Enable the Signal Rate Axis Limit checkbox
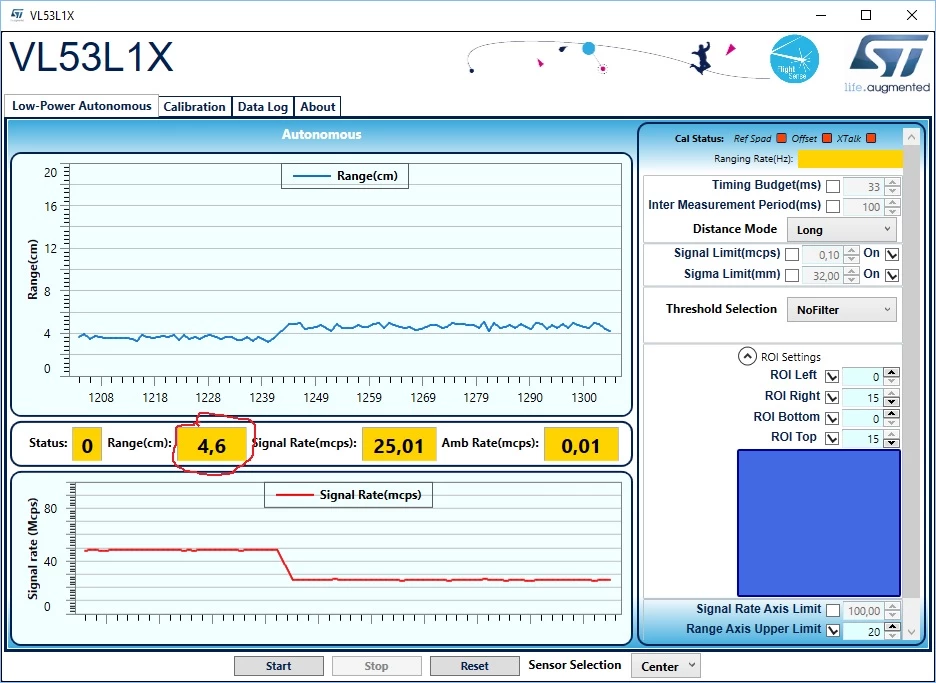The image size is (936, 683). point(833,610)
